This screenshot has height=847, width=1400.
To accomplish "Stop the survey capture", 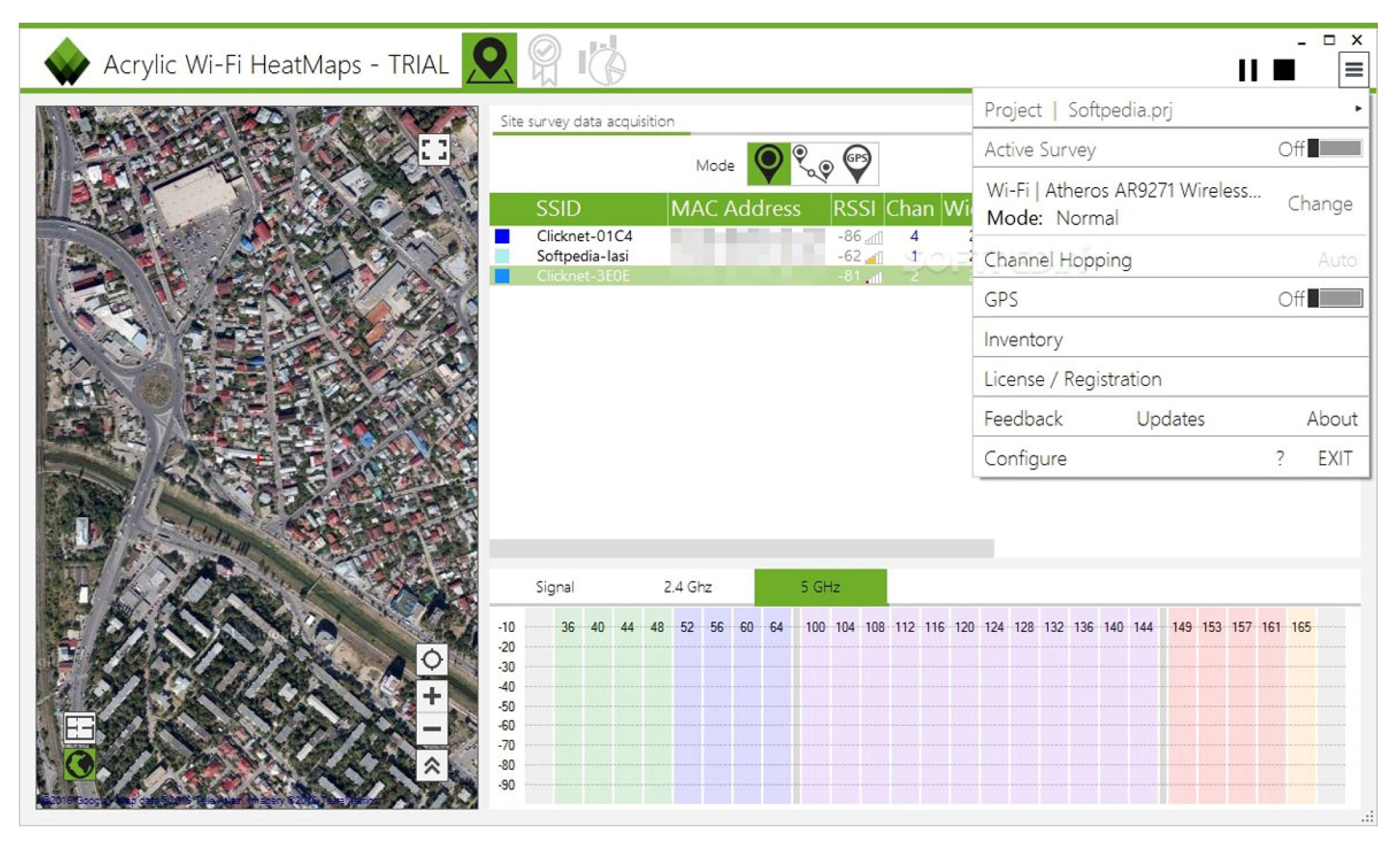I will [x=1284, y=70].
